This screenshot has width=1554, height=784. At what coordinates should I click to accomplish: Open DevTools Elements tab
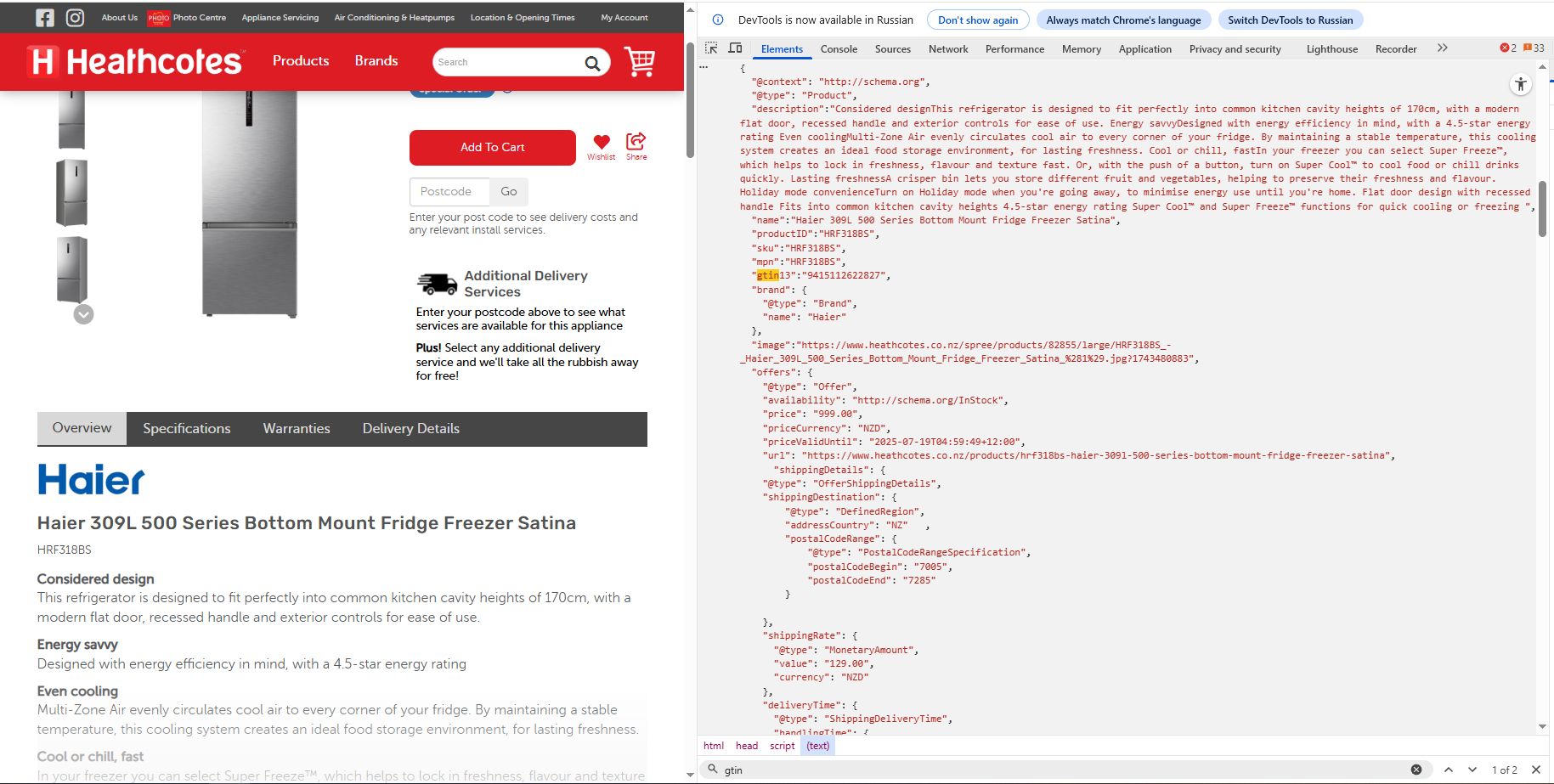click(x=782, y=49)
